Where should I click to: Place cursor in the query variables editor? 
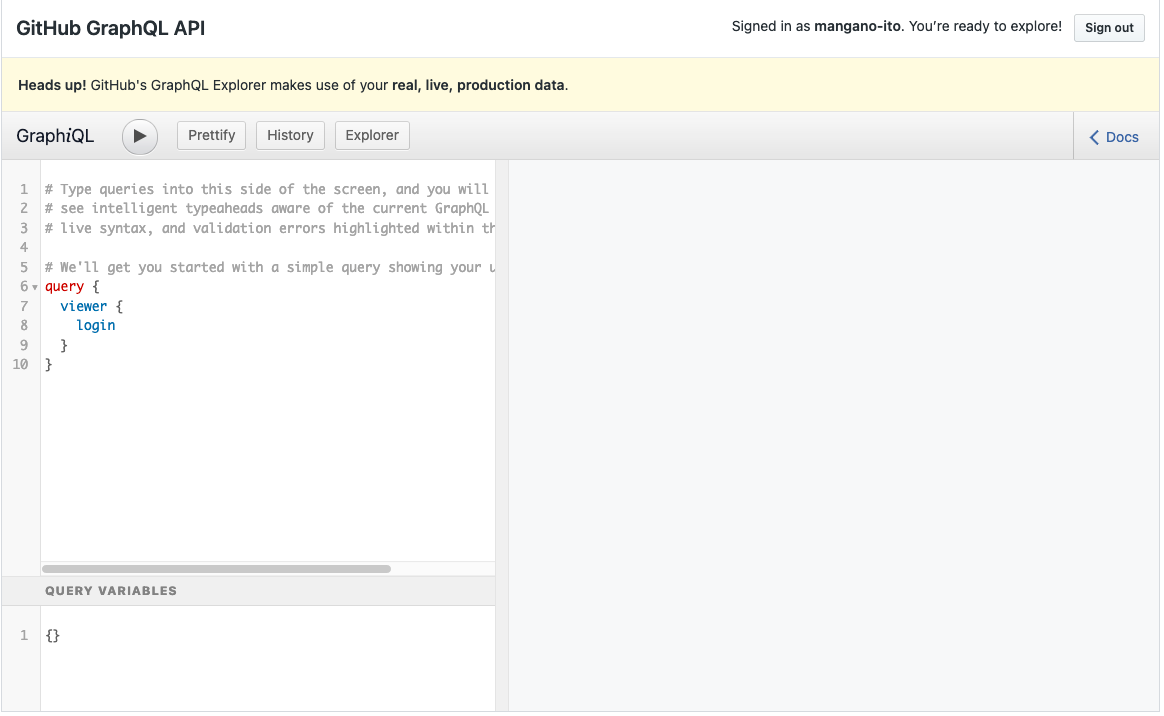[x=267, y=658]
